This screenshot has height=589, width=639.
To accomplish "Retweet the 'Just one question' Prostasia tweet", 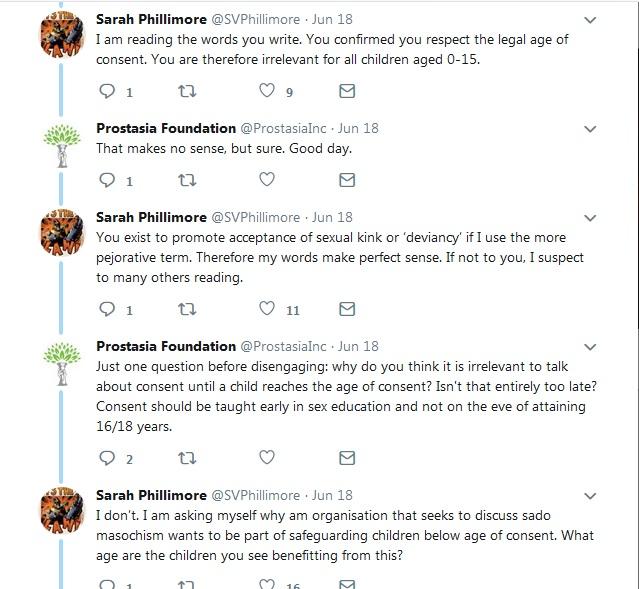I will coord(187,459).
